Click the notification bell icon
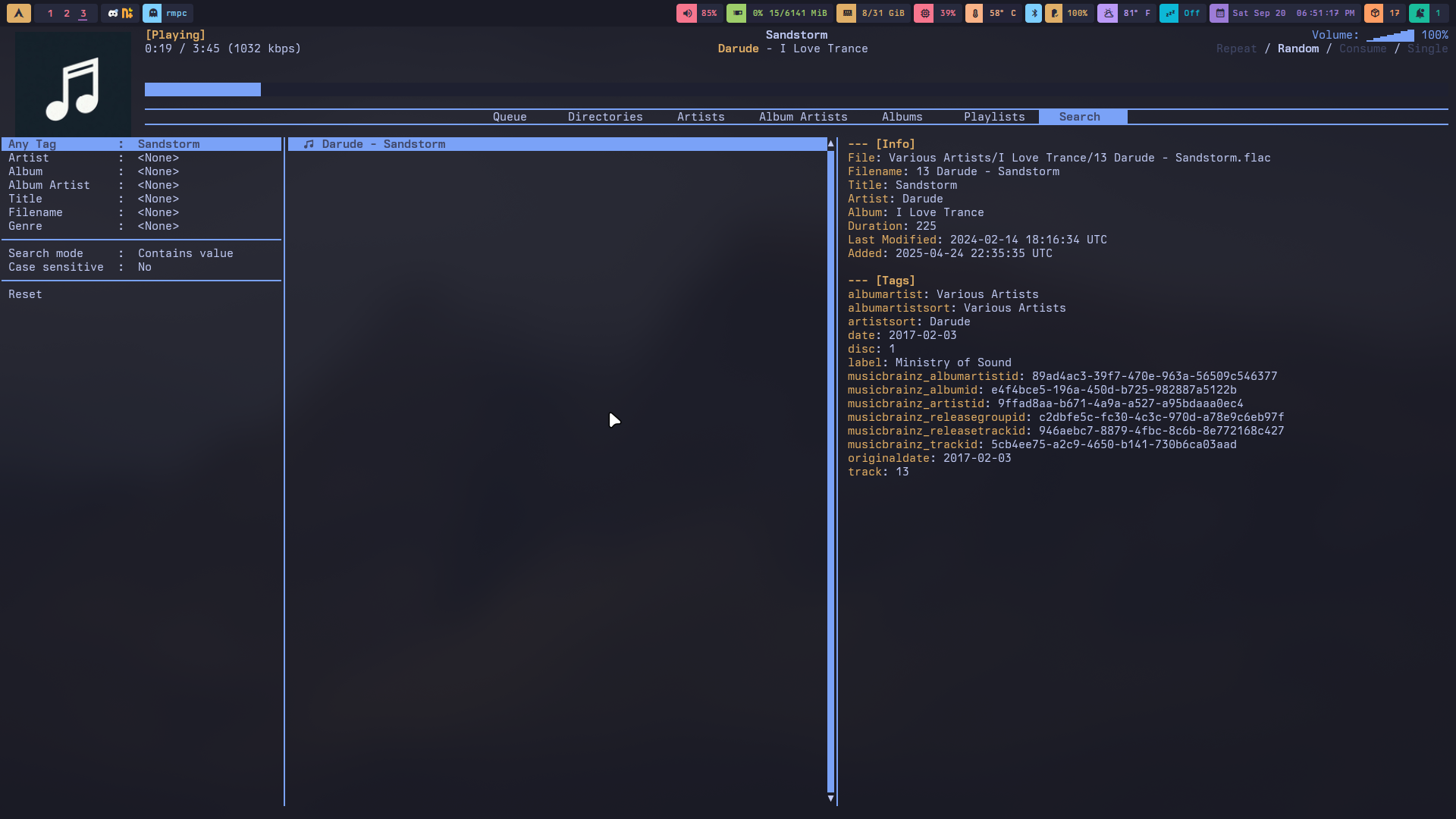The image size is (1456, 819). pos(1420,13)
